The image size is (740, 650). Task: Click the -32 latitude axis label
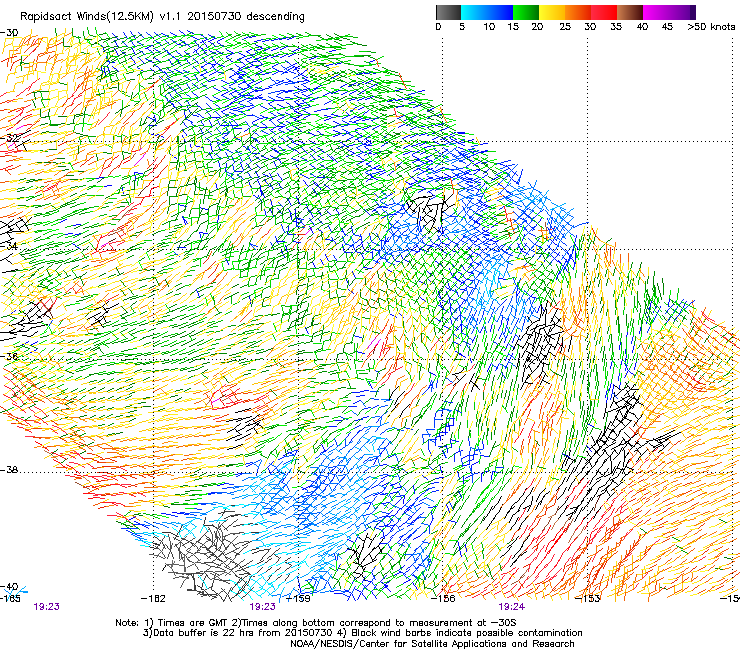[x=9, y=138]
